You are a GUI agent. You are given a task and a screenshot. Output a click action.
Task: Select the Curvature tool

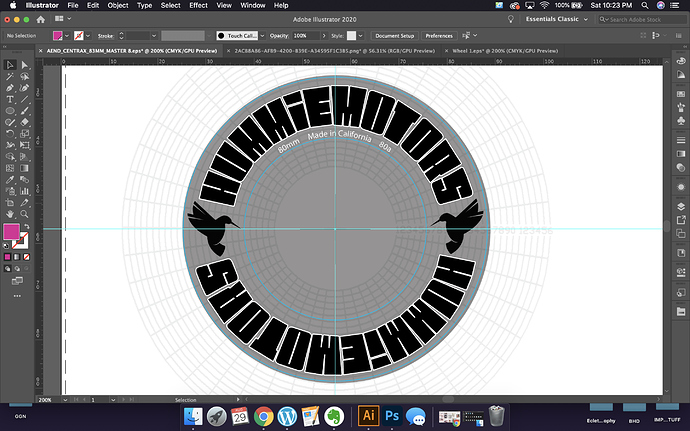tap(25, 88)
